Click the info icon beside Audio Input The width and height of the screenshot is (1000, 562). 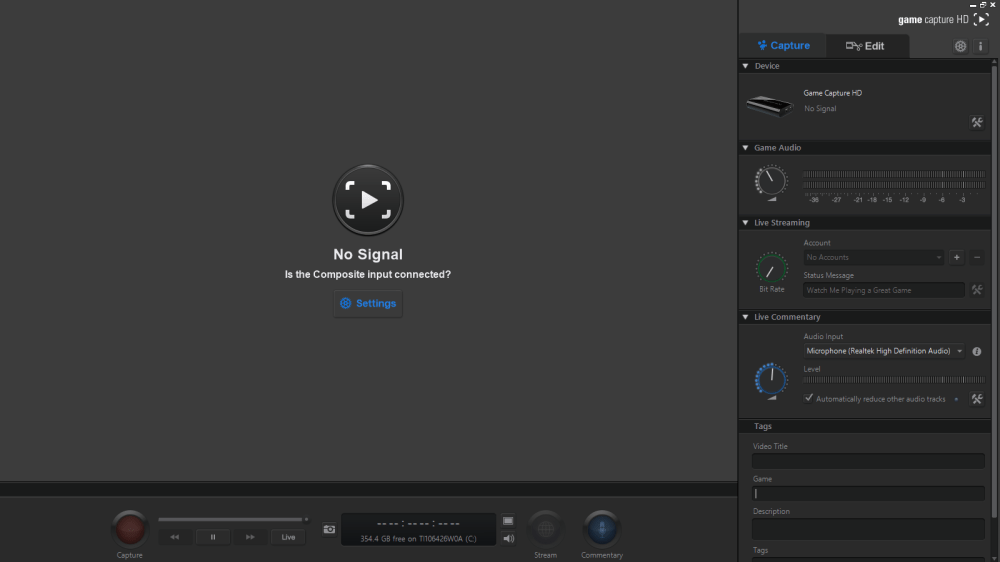point(977,352)
